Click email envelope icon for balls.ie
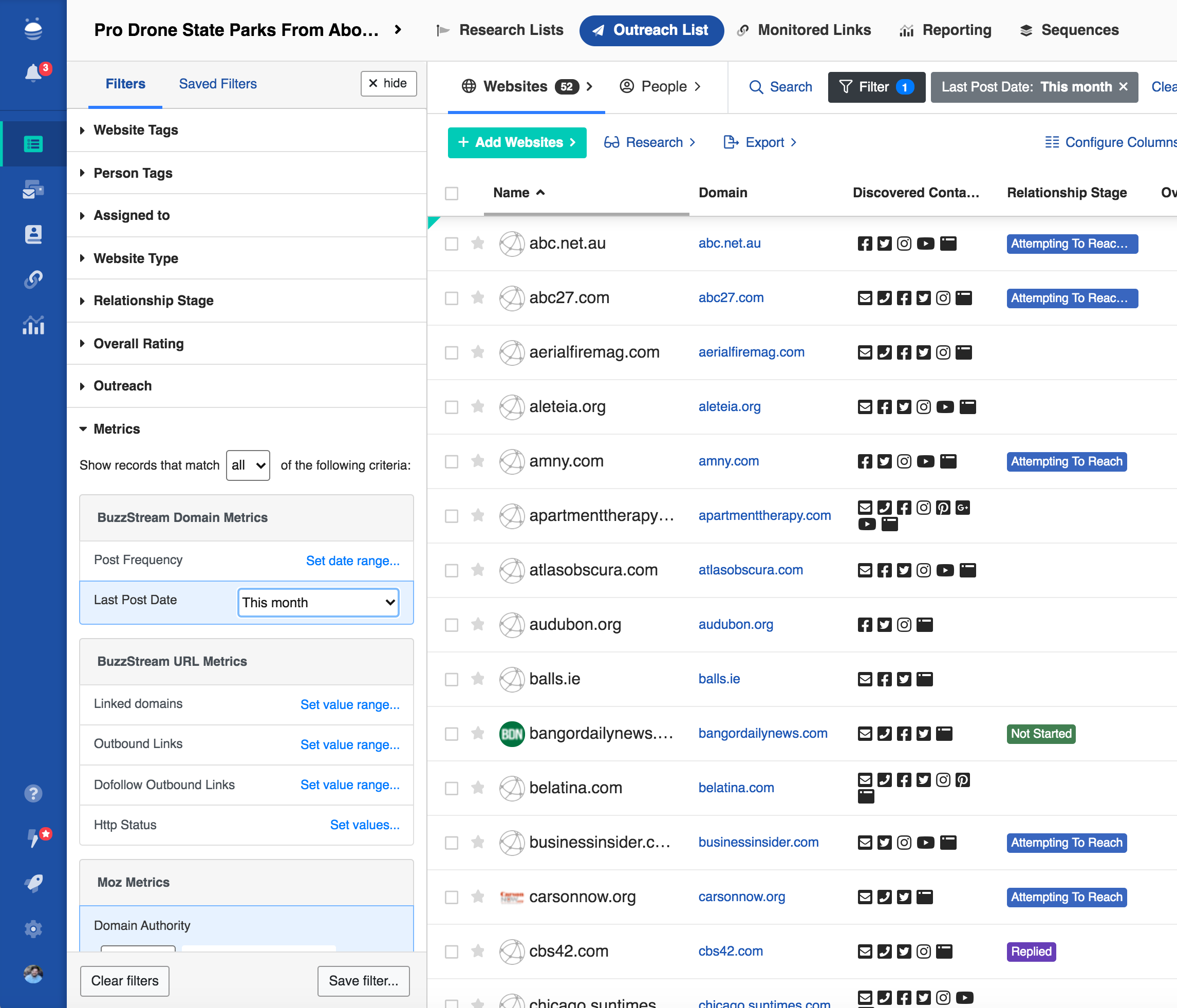 point(865,679)
